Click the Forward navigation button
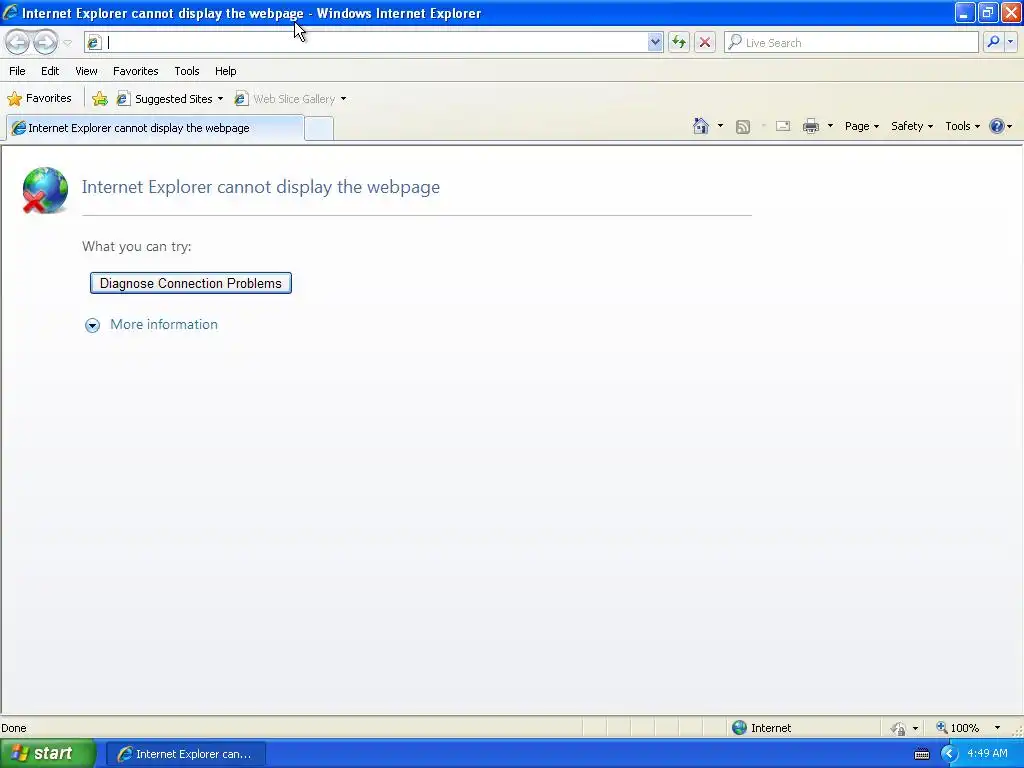 pyautogui.click(x=45, y=42)
